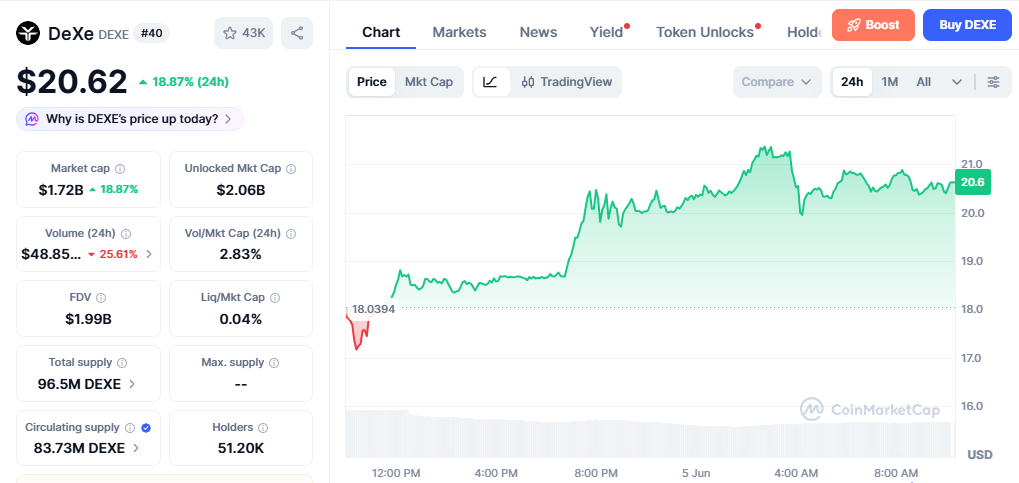The image size is (1019, 483).
Task: Select the 1M time range
Action: pos(890,82)
